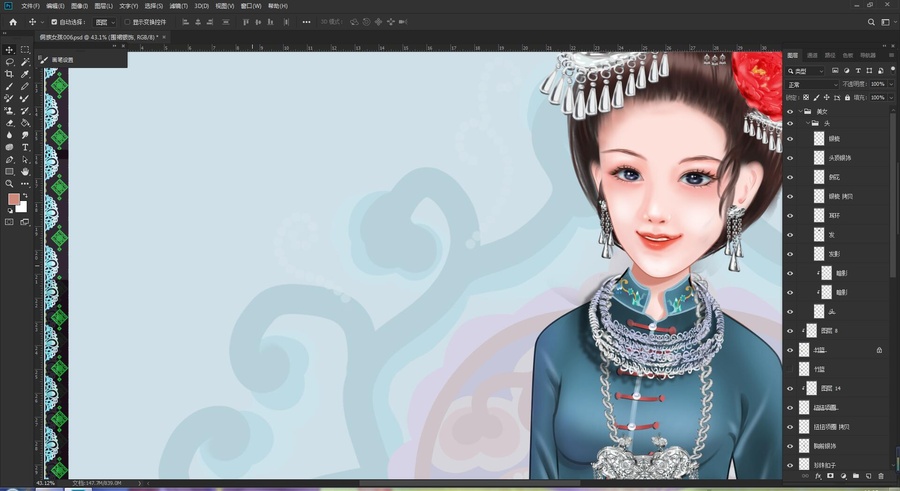Select the Clone Stamp tool
This screenshot has width=900, height=491.
tap(9, 111)
